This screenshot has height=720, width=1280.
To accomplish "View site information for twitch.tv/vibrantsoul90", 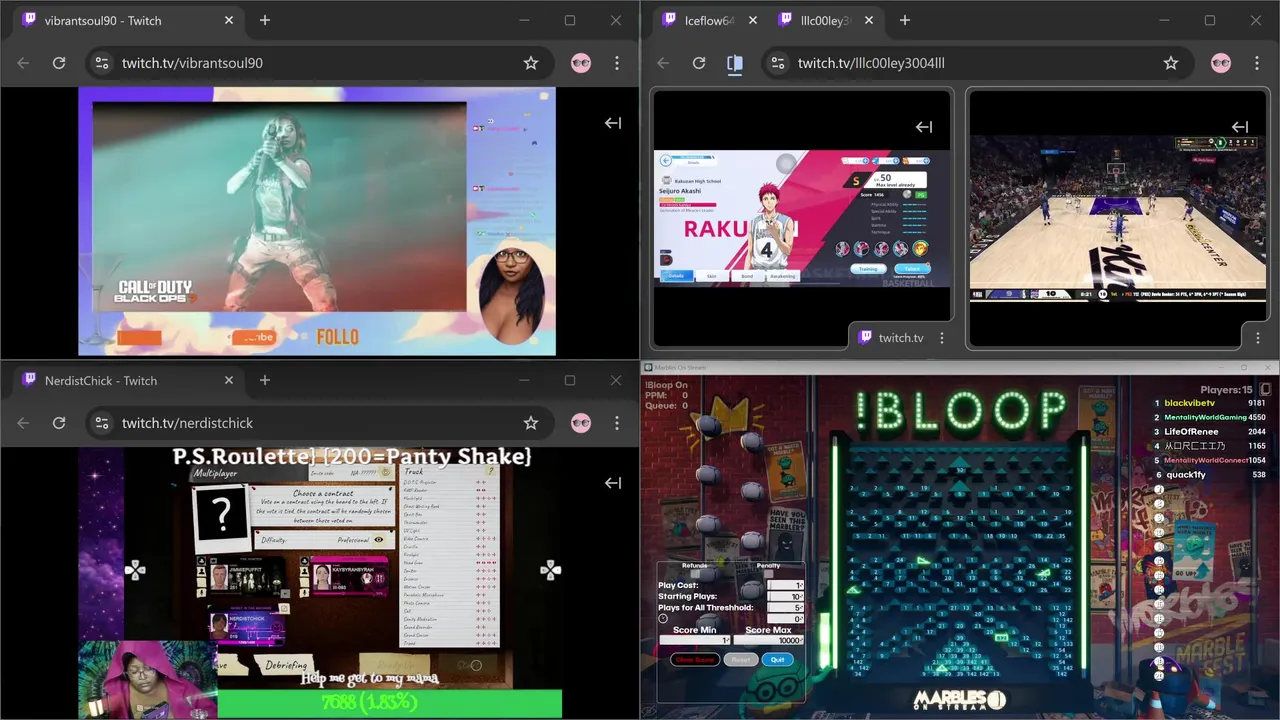I will tap(101, 63).
